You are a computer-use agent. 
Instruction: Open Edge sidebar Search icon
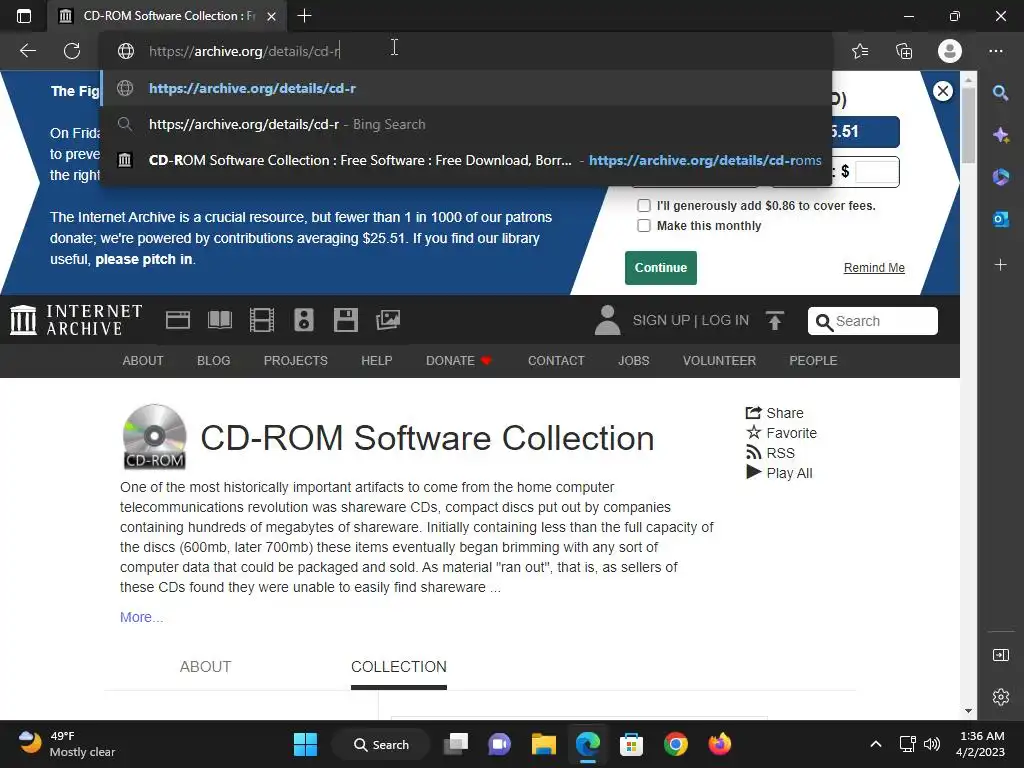[x=1000, y=93]
